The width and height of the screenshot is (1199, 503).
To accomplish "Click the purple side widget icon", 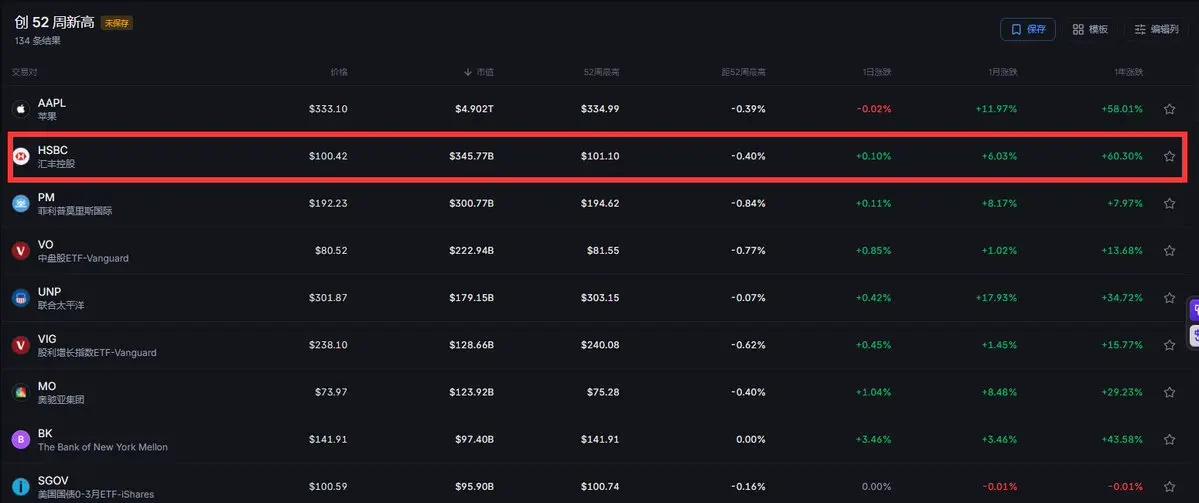I will pyautogui.click(x=1194, y=310).
